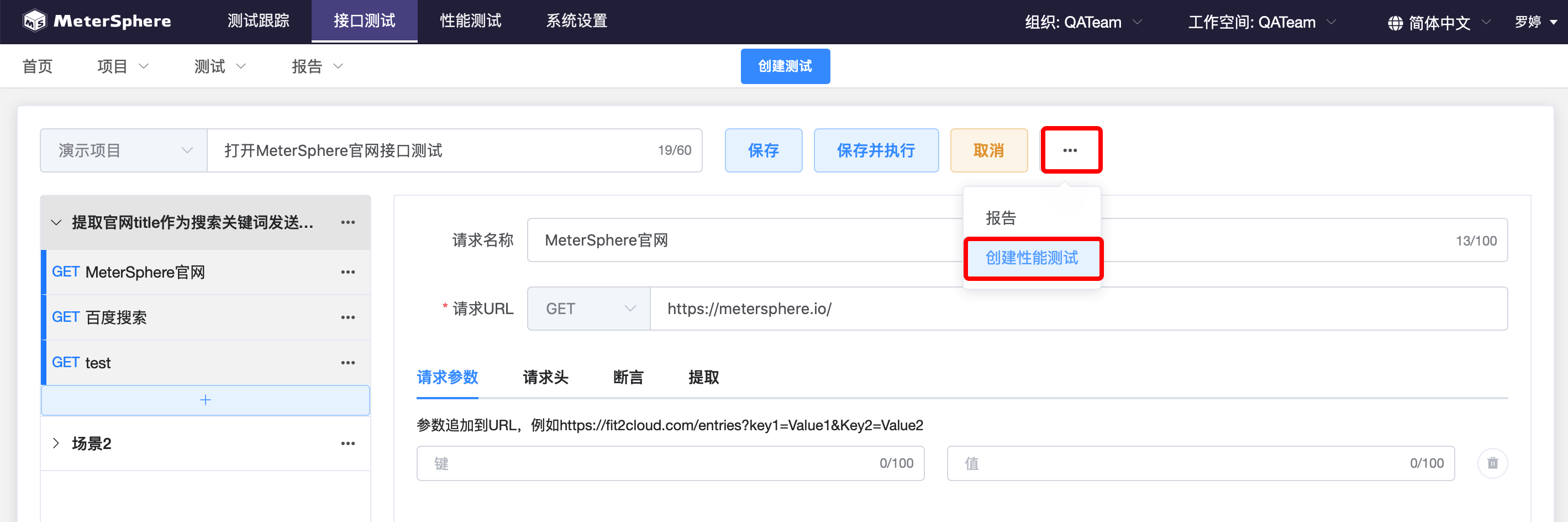The height and width of the screenshot is (522, 1568).
Task: Expand the 报告 submenu in the navigation bar
Action: click(x=317, y=66)
